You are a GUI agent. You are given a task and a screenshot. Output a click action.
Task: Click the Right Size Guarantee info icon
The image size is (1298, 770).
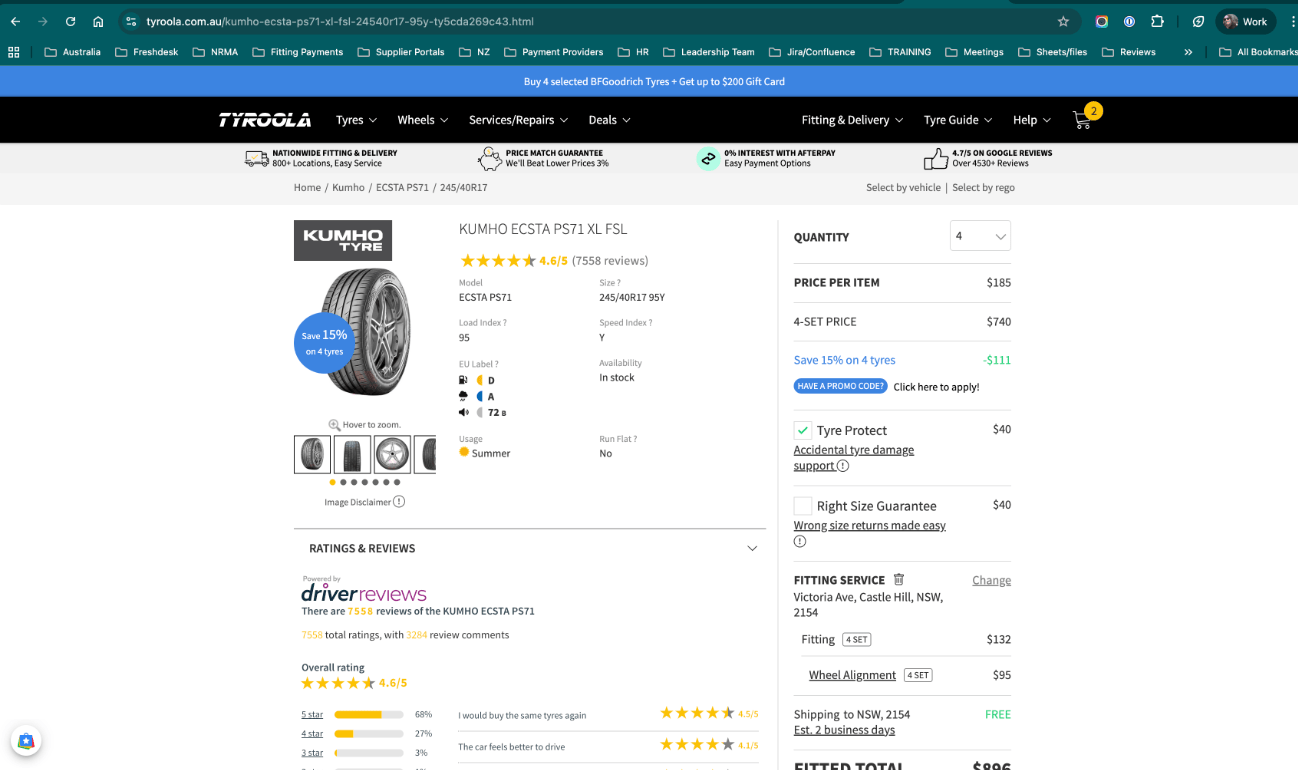click(x=800, y=542)
